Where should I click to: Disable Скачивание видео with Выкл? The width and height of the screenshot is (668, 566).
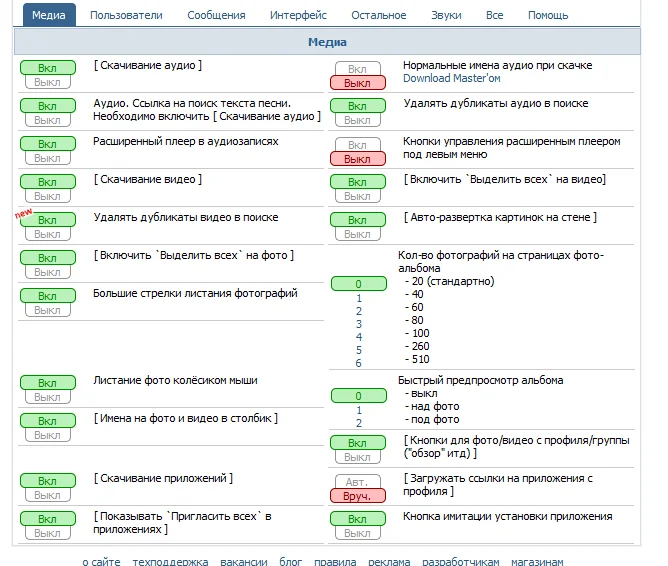point(47,196)
